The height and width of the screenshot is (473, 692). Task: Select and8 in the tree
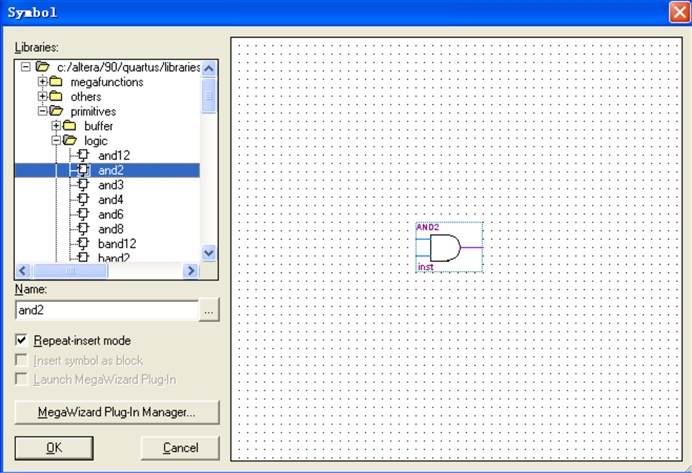[x=111, y=229]
